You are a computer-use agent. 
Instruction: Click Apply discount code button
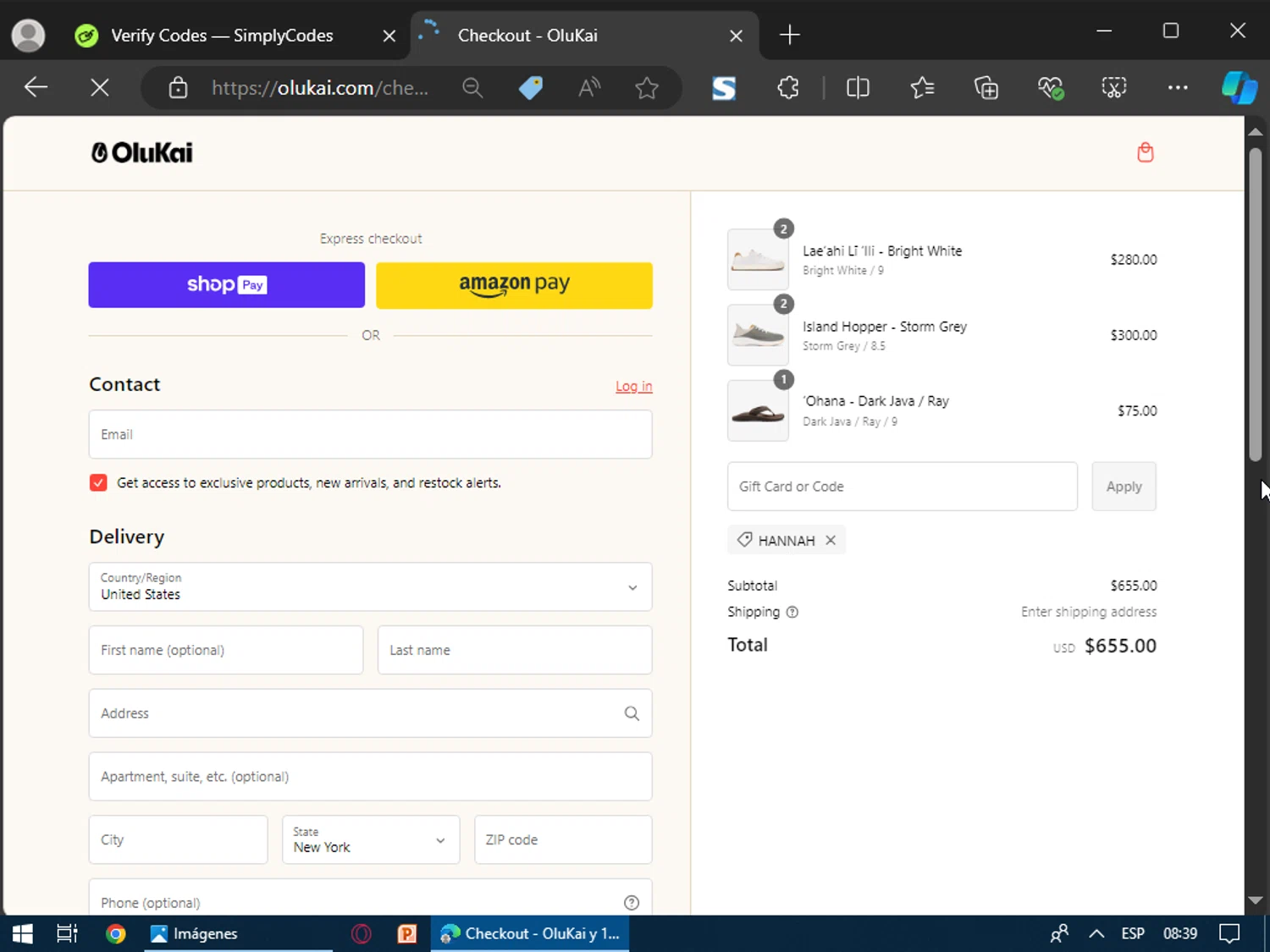coord(1124,486)
